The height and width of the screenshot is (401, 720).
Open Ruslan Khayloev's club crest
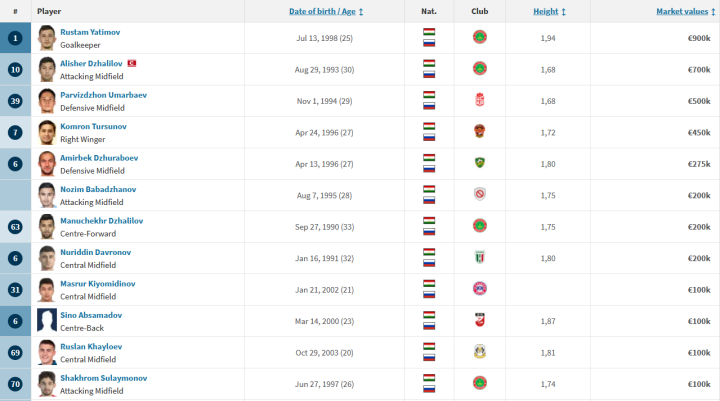480,351
